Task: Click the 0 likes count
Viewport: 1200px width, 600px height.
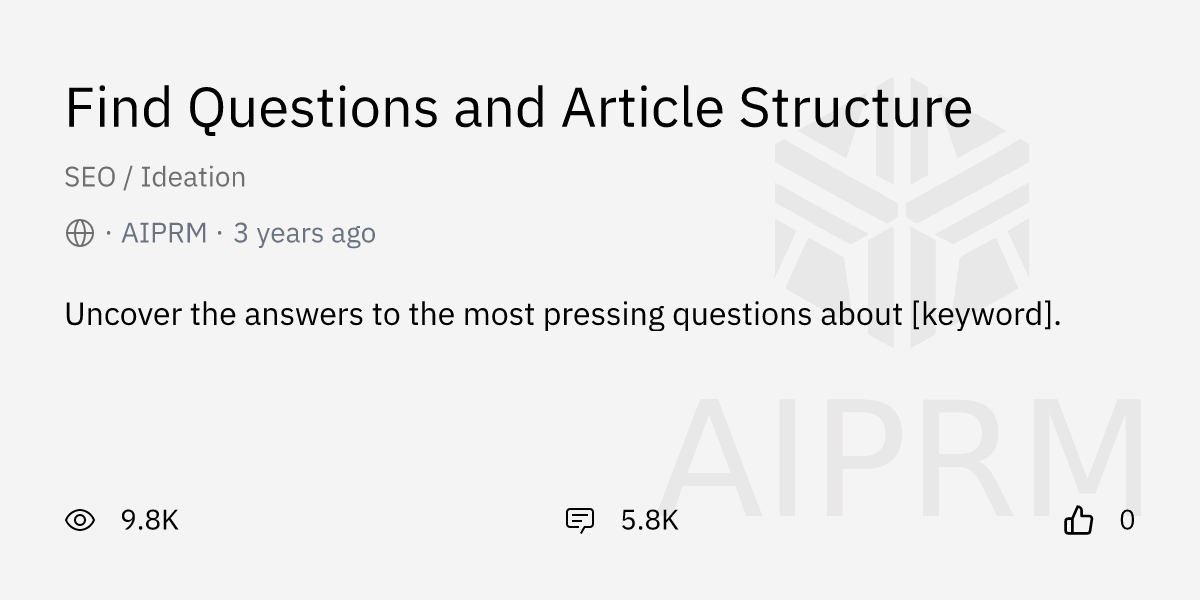Action: (x=1127, y=520)
